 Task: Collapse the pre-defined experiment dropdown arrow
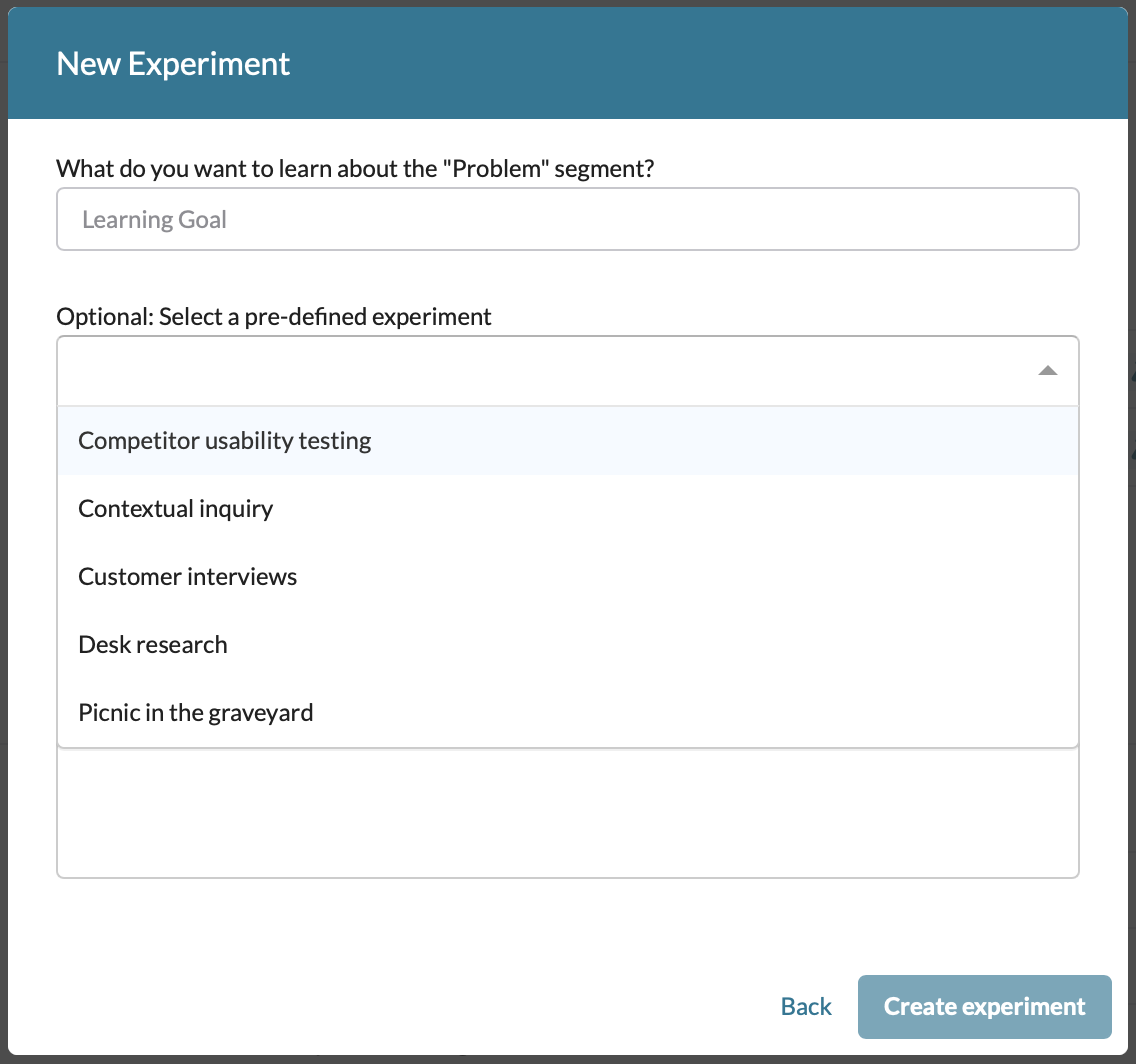click(x=1047, y=371)
